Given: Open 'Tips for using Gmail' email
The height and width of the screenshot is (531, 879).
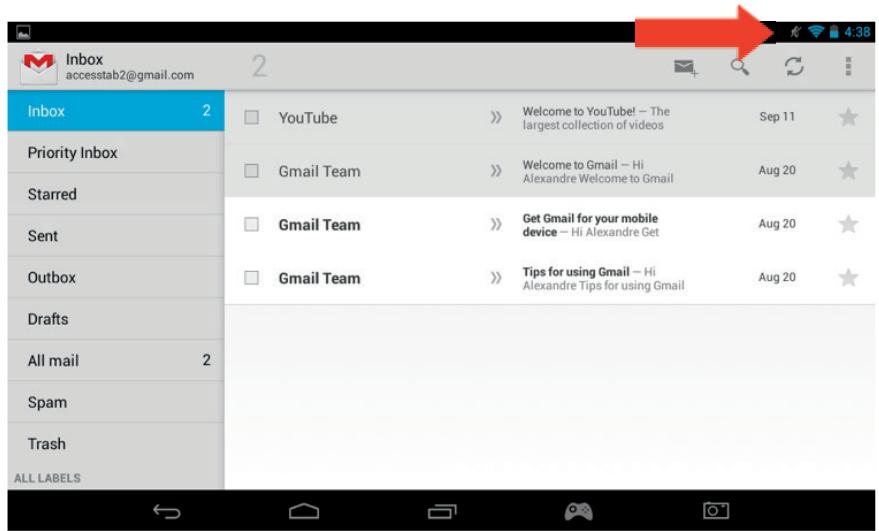Looking at the screenshot, I should [x=576, y=272].
